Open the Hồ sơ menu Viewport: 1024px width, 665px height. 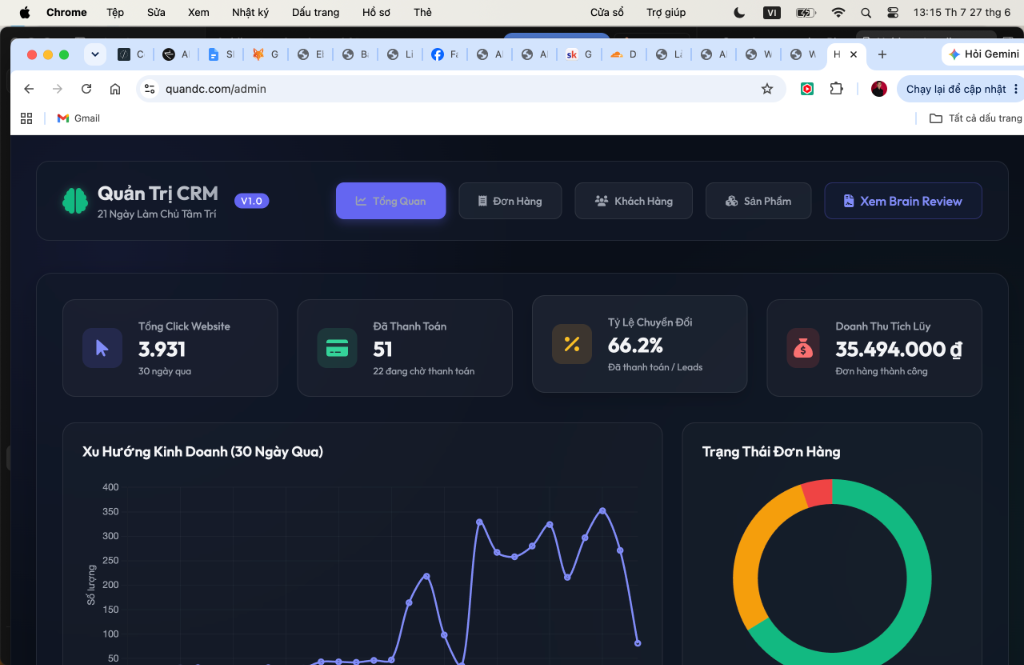coord(376,12)
